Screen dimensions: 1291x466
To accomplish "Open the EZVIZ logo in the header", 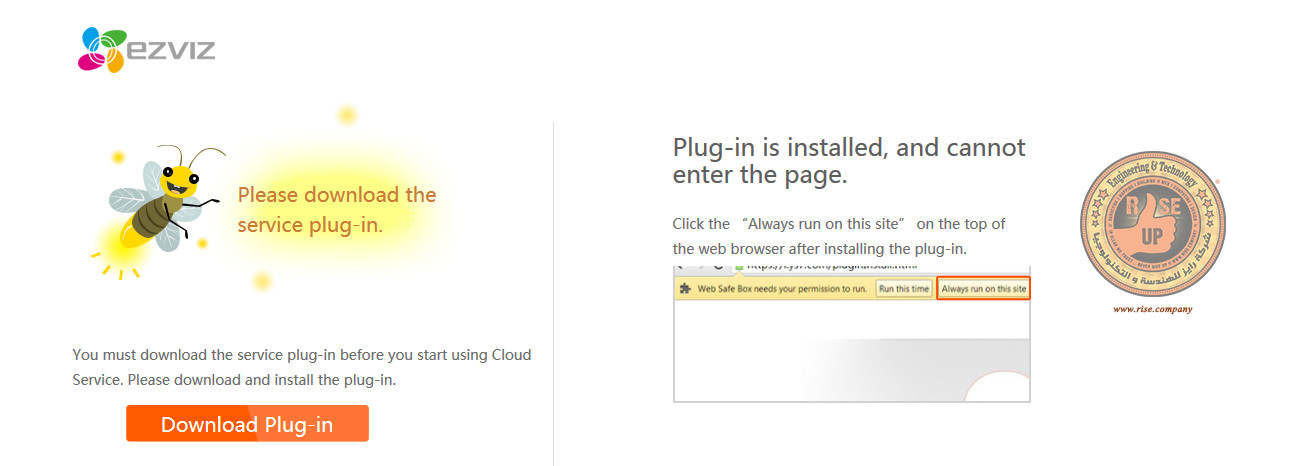I will [x=146, y=49].
